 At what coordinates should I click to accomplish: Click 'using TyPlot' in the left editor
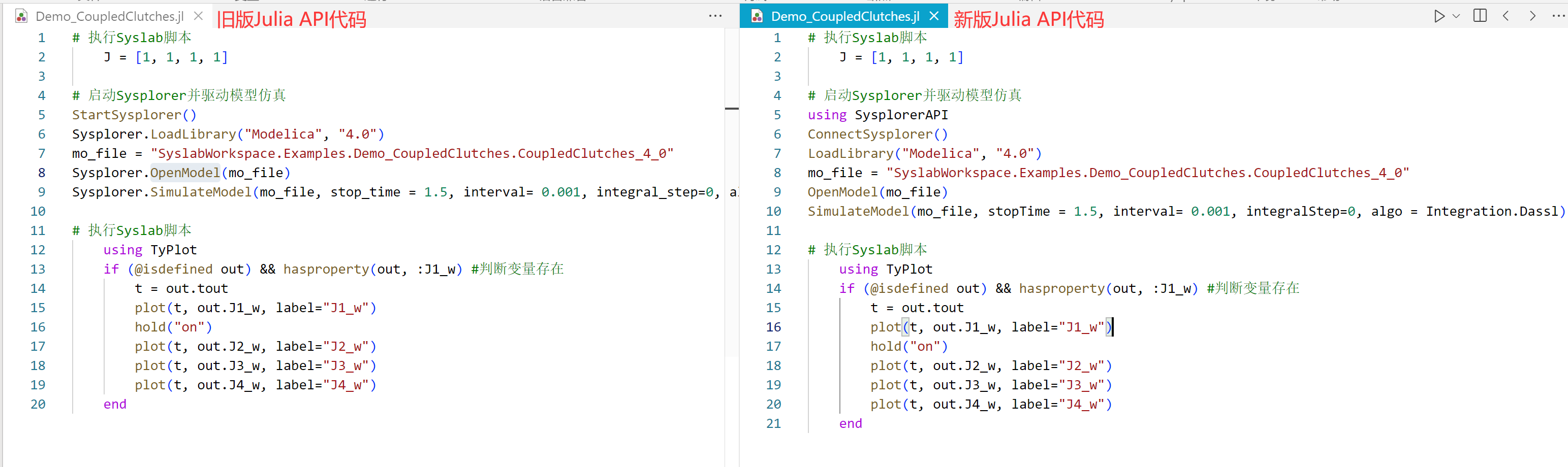click(150, 250)
